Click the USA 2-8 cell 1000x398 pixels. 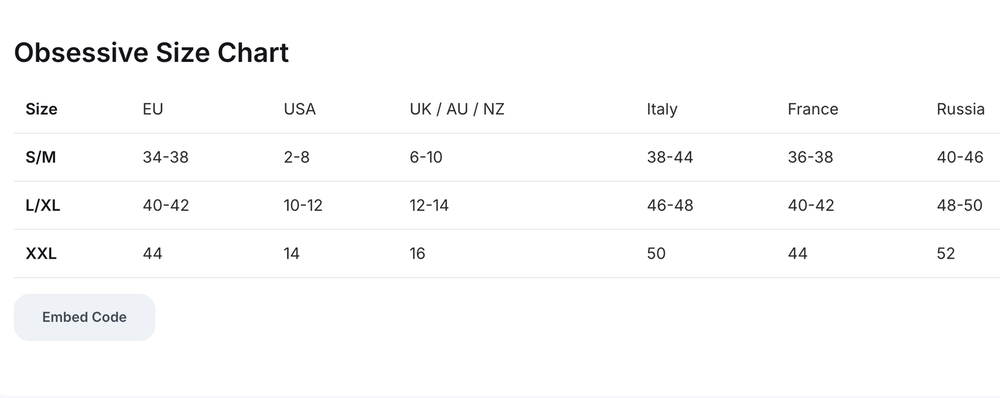[x=297, y=157]
